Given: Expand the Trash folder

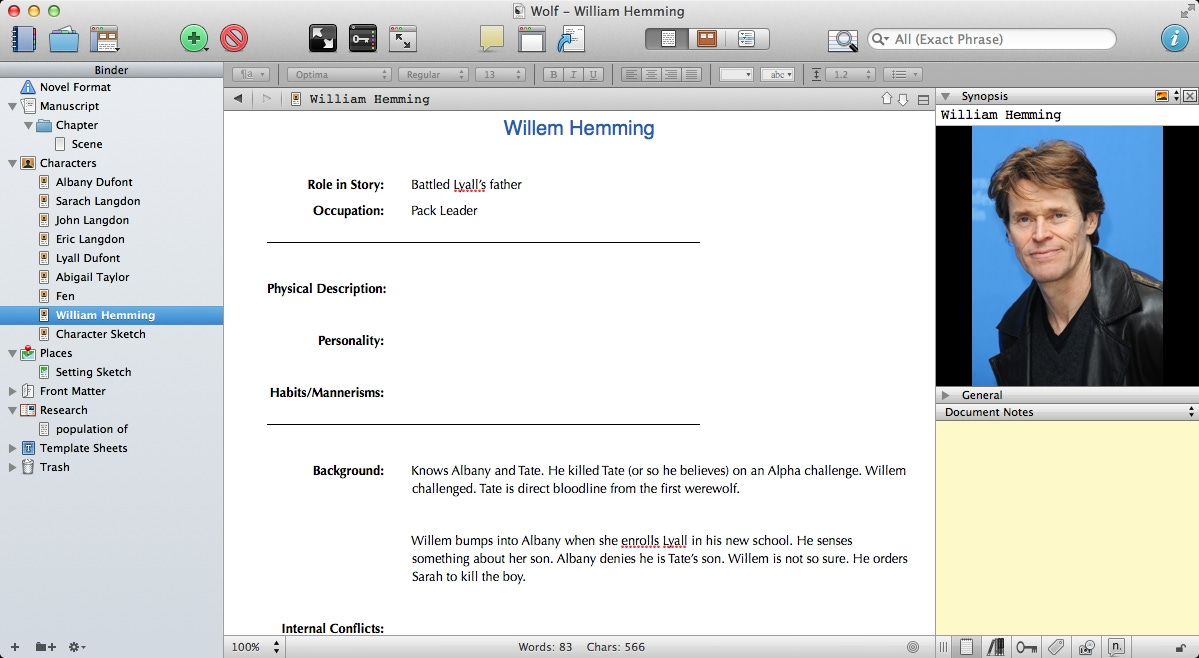Looking at the screenshot, I should (12, 467).
